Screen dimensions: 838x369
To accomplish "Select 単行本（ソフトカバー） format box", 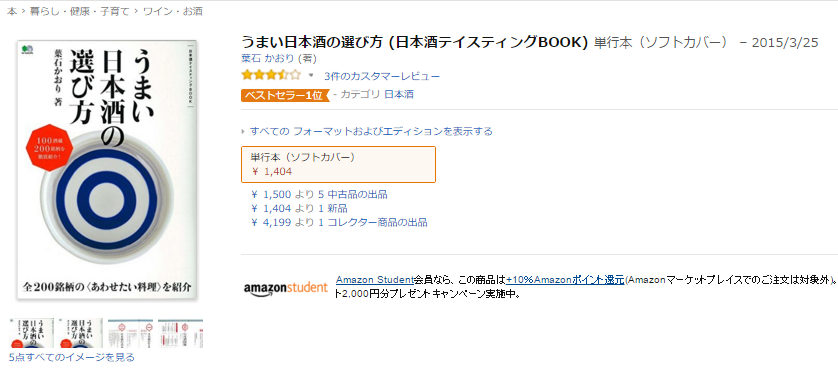I will click(338, 164).
